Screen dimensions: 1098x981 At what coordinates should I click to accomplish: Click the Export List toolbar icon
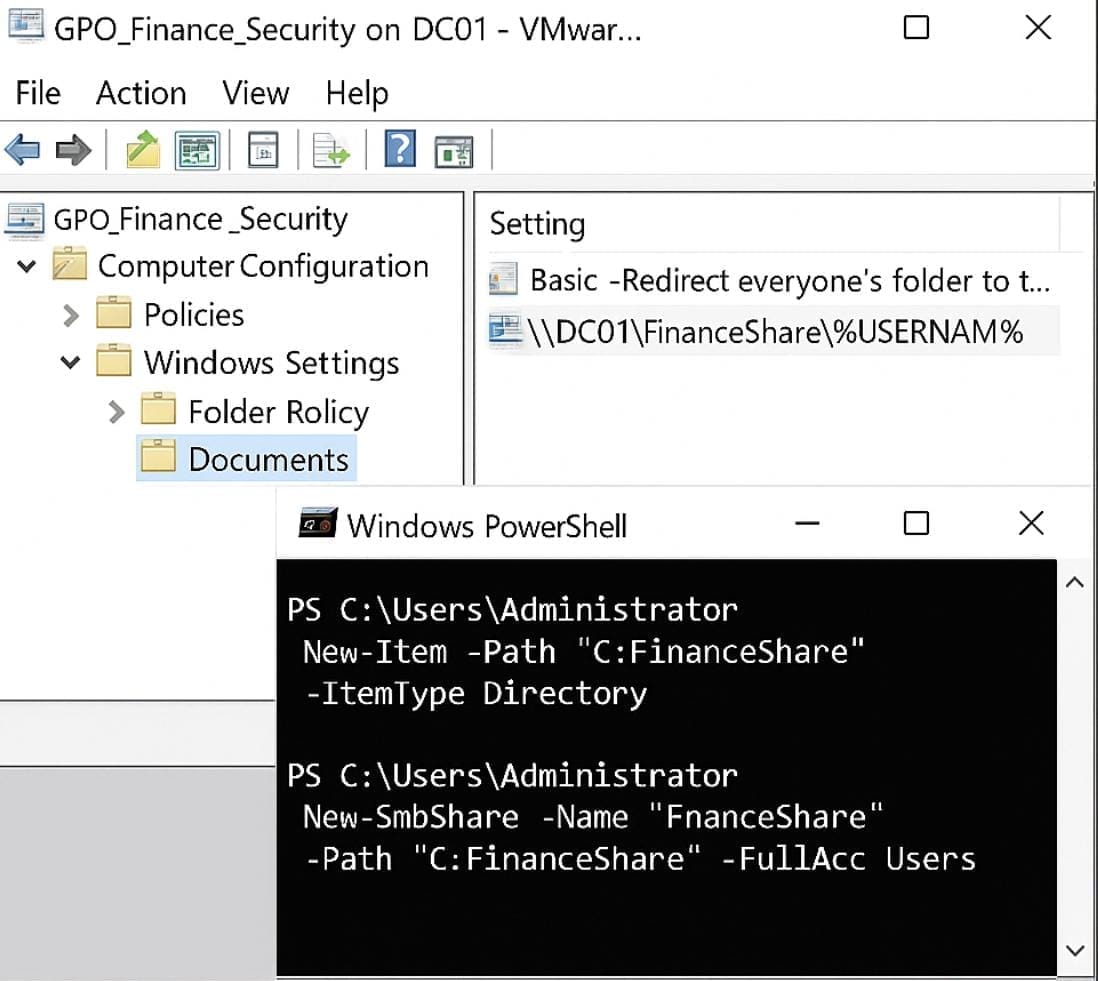[331, 151]
